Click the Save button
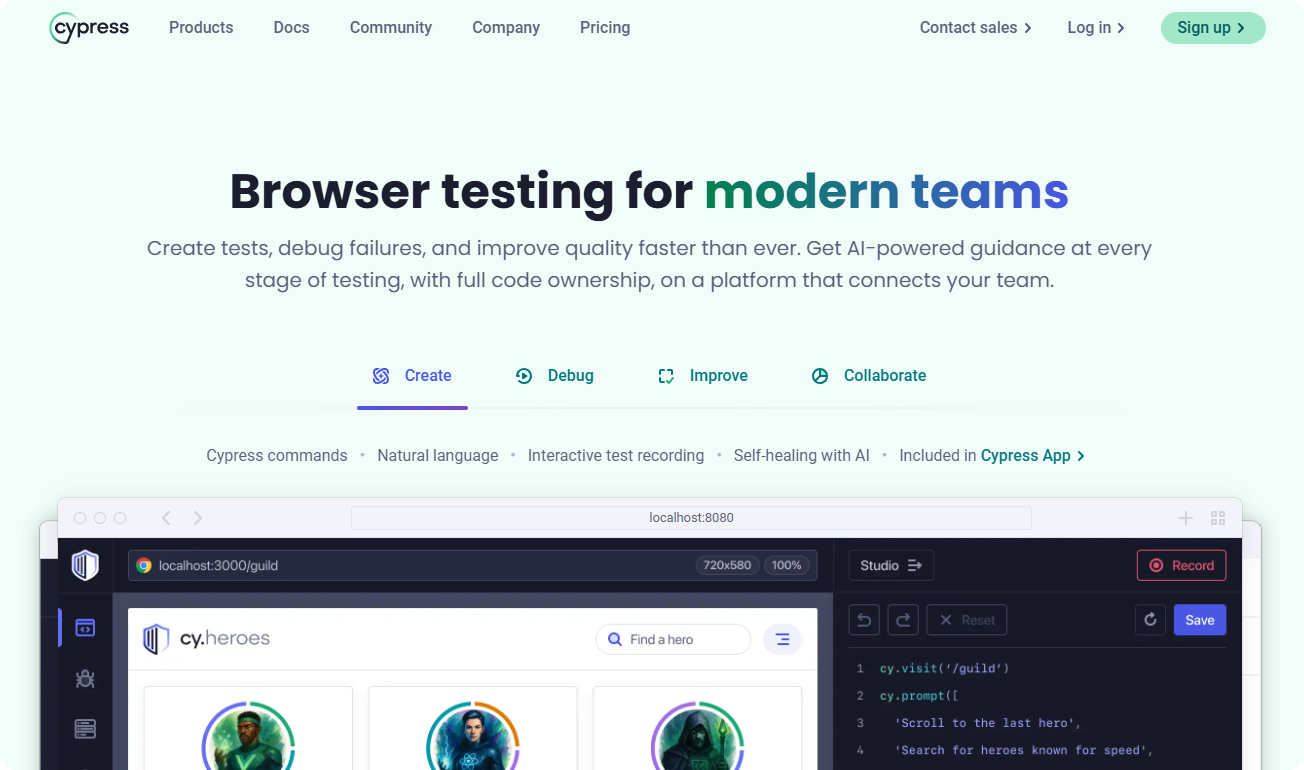The width and height of the screenshot is (1304, 770). point(1200,620)
